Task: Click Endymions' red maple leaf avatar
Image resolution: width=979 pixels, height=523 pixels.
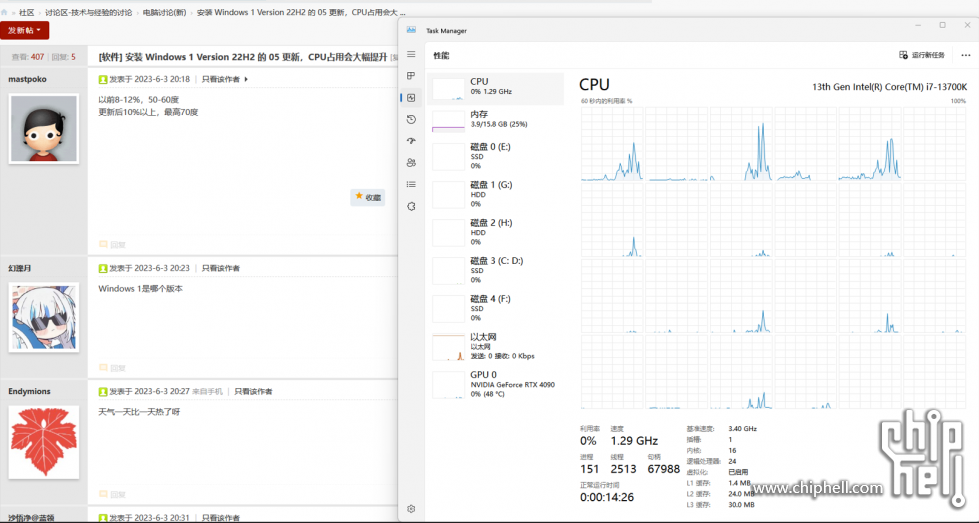Action: [x=44, y=442]
